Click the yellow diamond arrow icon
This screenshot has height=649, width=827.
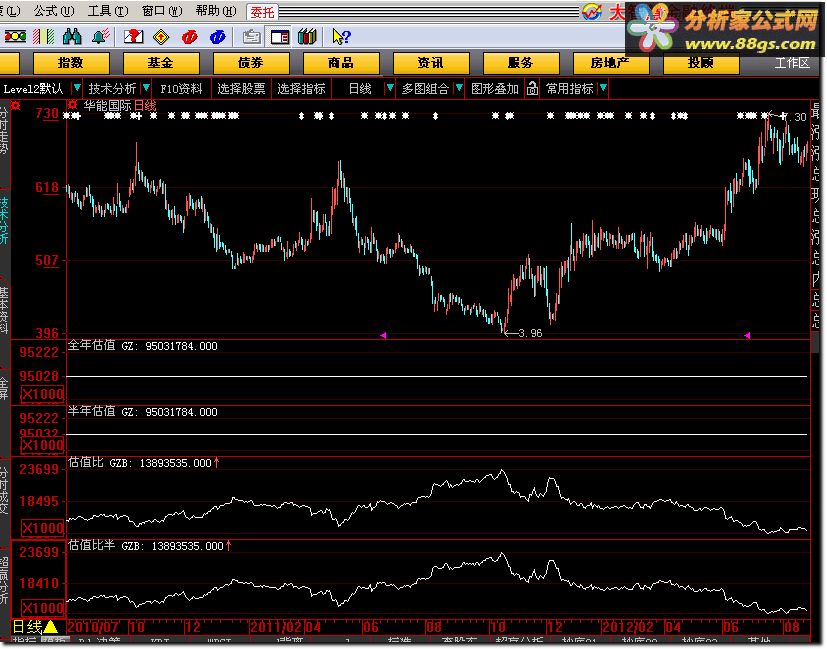pyautogui.click(x=161, y=37)
